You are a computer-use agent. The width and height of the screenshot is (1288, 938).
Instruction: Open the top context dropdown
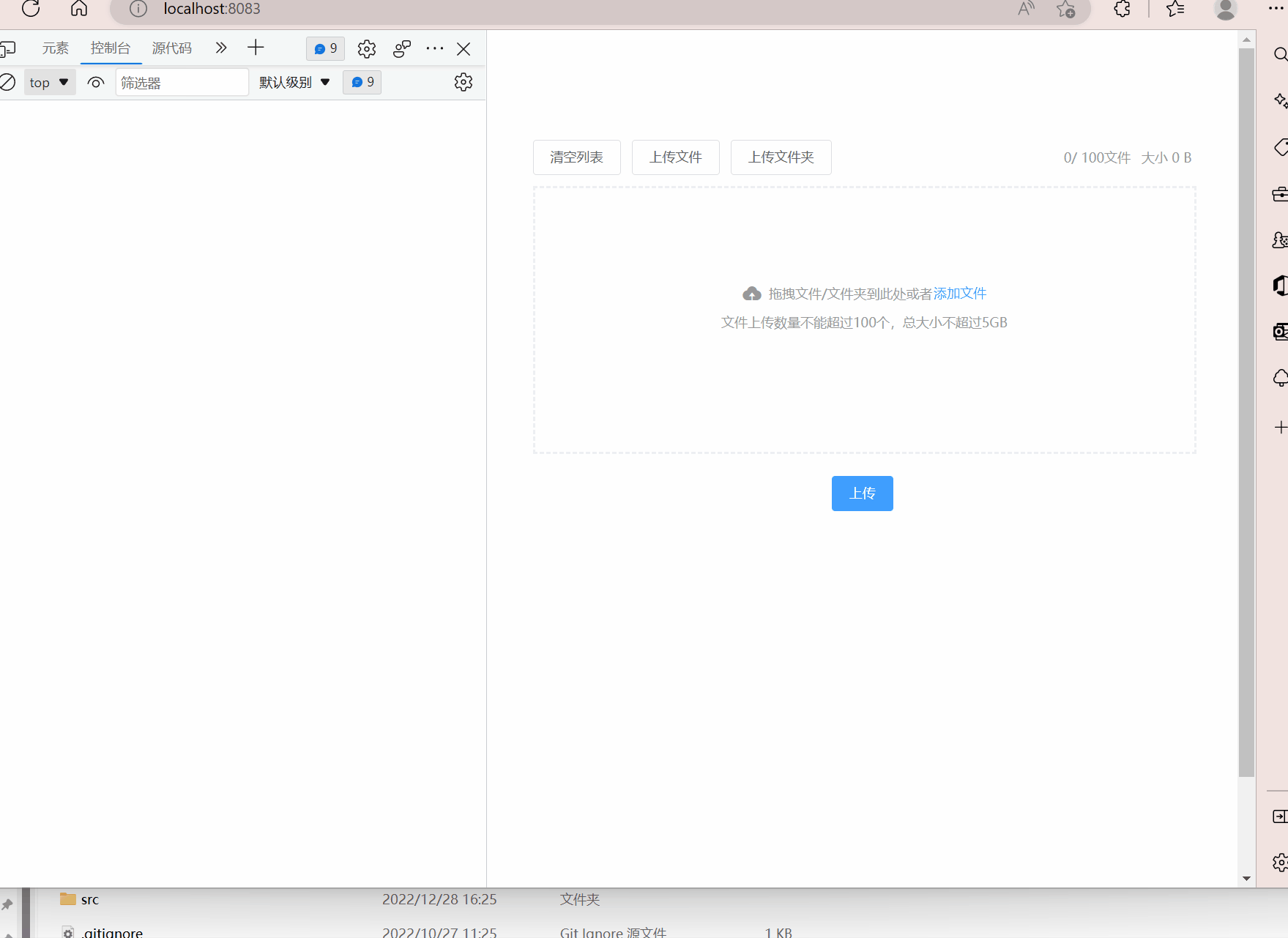pyautogui.click(x=50, y=83)
